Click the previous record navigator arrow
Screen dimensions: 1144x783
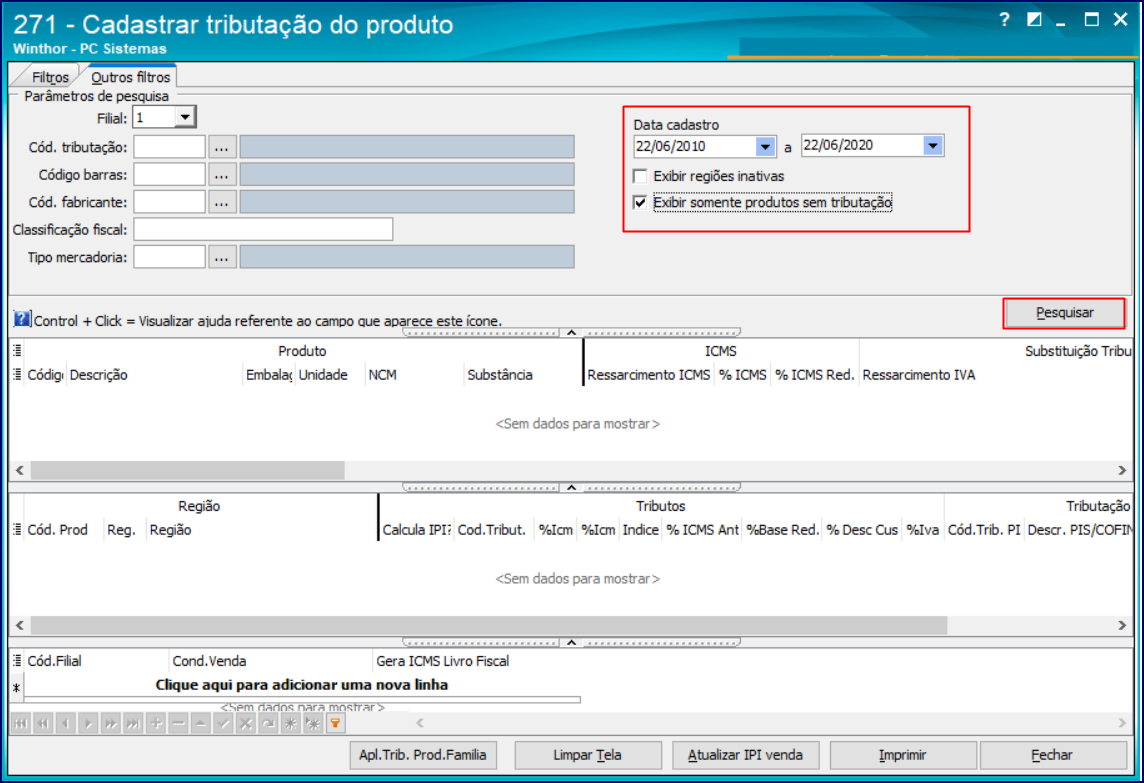point(66,724)
